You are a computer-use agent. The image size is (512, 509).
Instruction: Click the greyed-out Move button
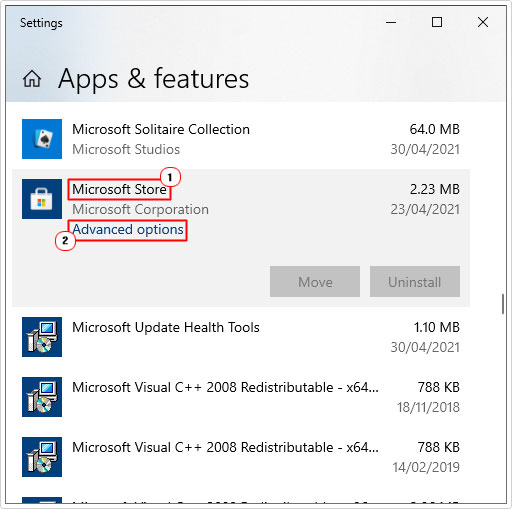(315, 281)
